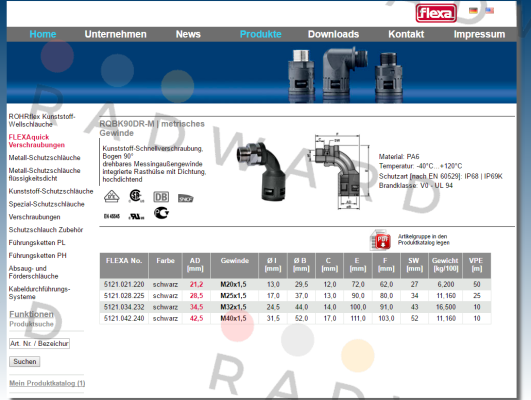Open Spezial-Schutzschläuche sidebar link
The height and width of the screenshot is (400, 531).
click(x=46, y=204)
